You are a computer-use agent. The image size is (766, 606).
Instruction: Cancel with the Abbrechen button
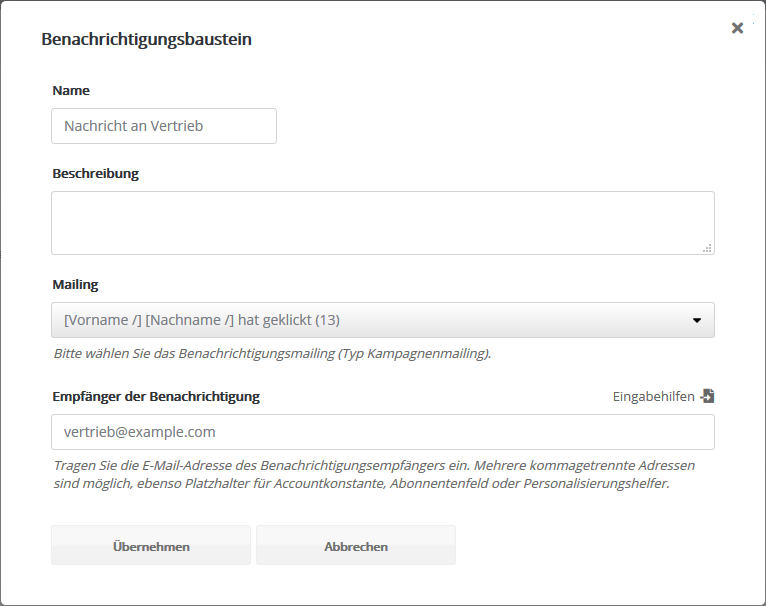356,546
